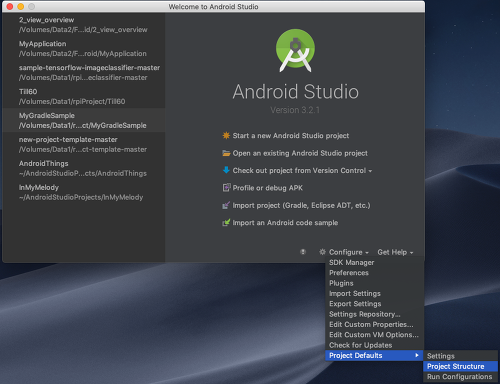Open recent project new-project-template-master

(84, 144)
